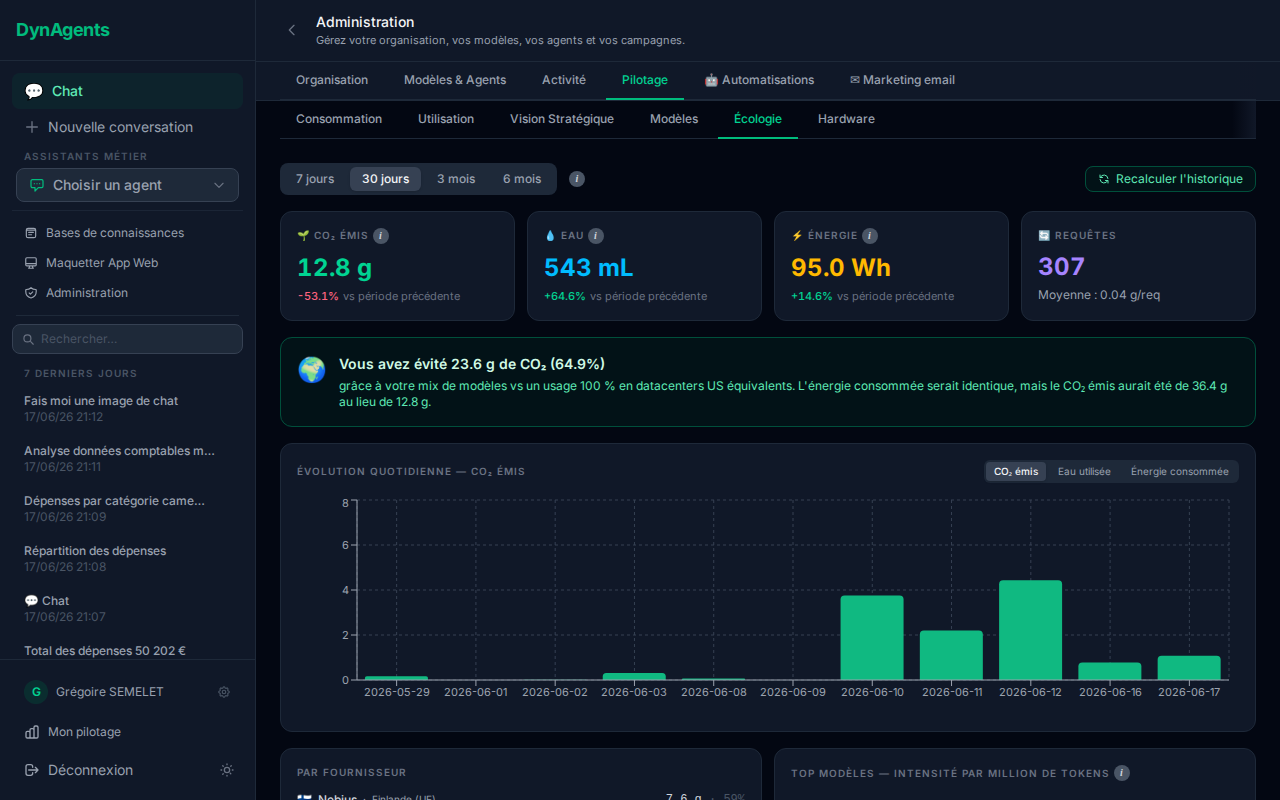1280x800 pixels.
Task: Switch to the Modèles & Agents tab
Action: tap(455, 80)
